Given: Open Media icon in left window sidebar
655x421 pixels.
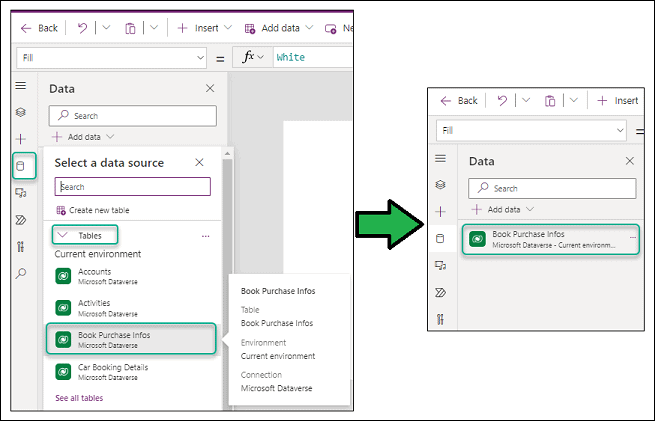Looking at the screenshot, I should coord(20,193).
